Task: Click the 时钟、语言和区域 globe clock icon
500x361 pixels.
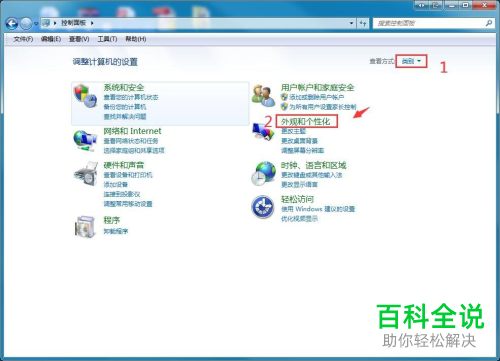Action: [x=263, y=174]
